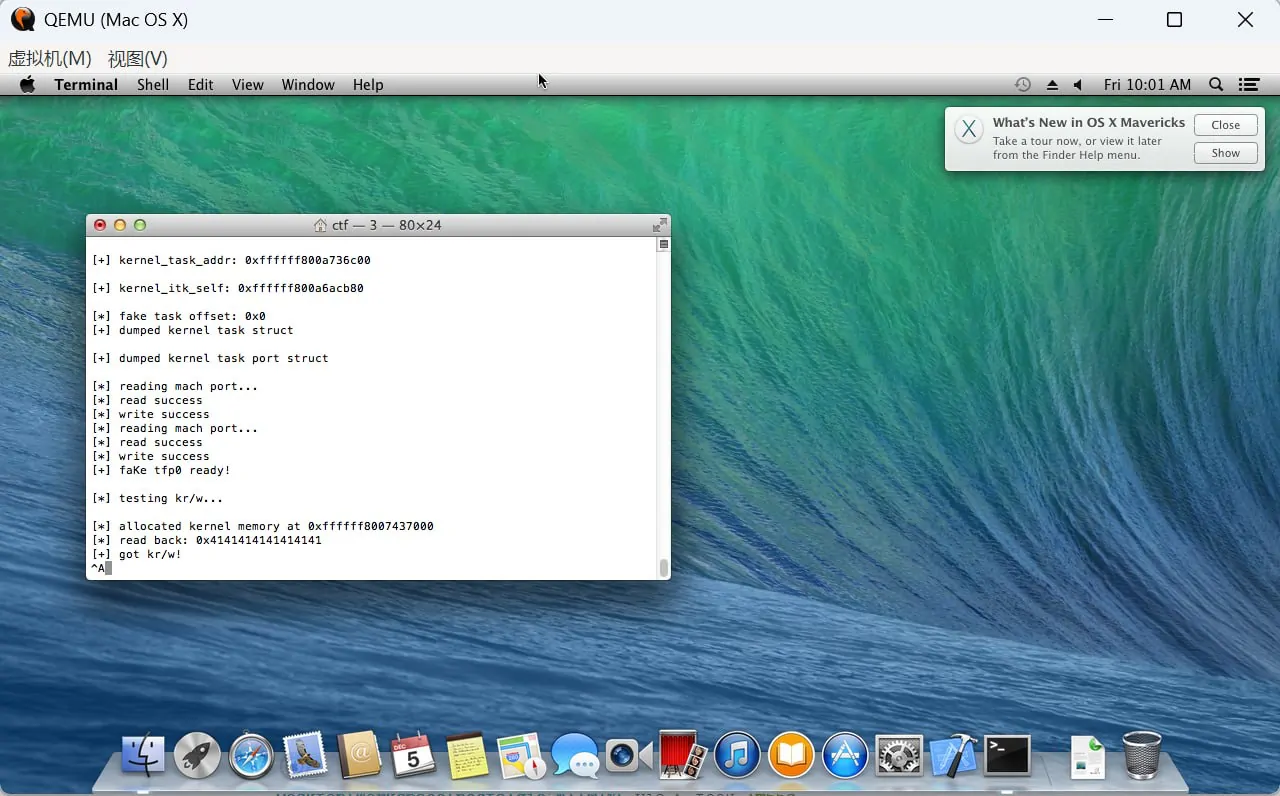
Task: Open the Trash in the dock
Action: (x=1141, y=755)
